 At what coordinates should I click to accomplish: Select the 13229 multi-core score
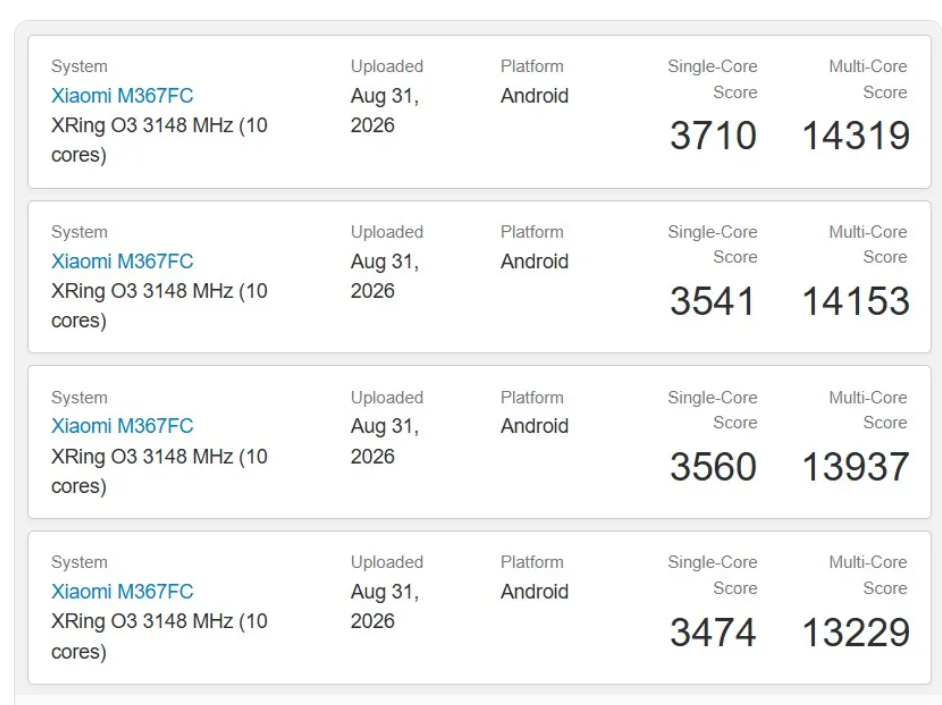pos(856,632)
